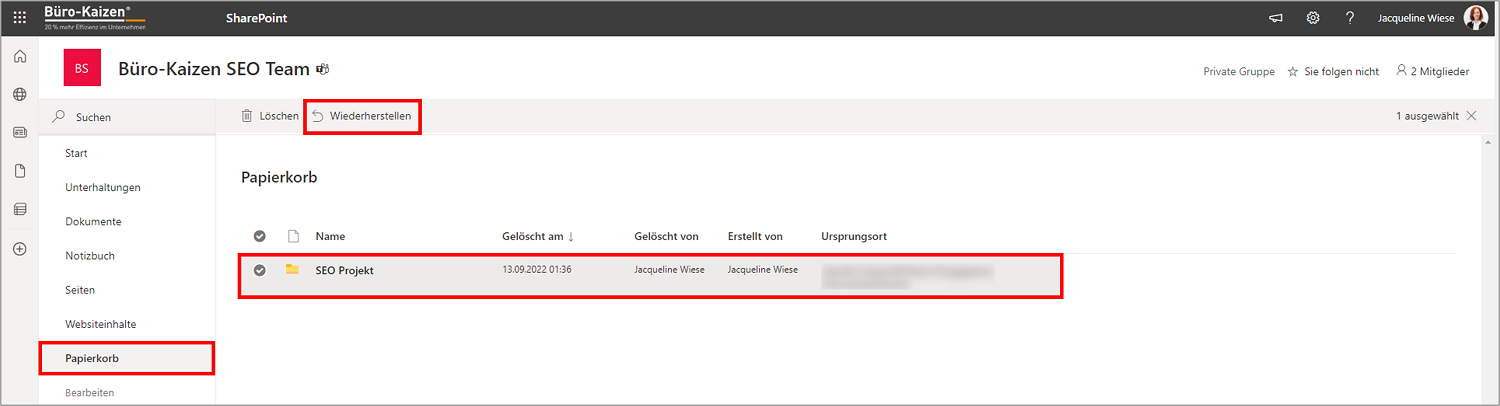
Task: Sort by Gelöscht von column header
Action: tap(666, 236)
